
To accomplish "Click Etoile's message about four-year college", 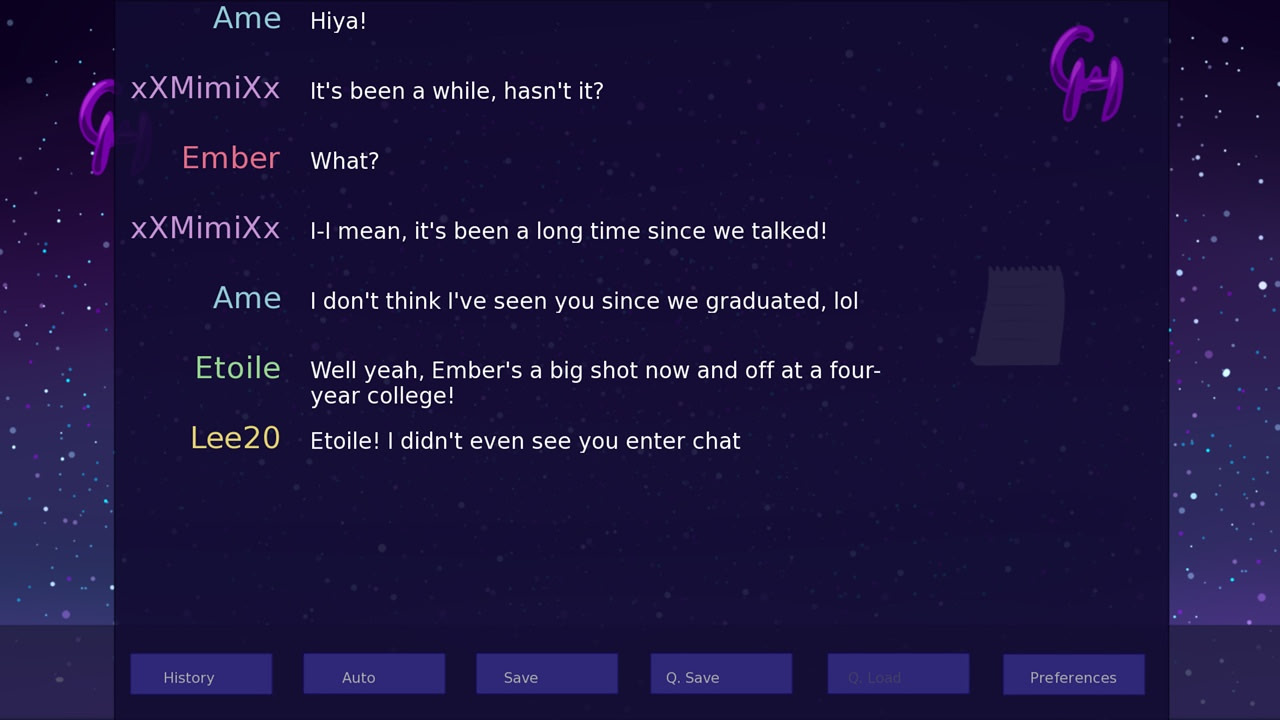I will [x=595, y=383].
